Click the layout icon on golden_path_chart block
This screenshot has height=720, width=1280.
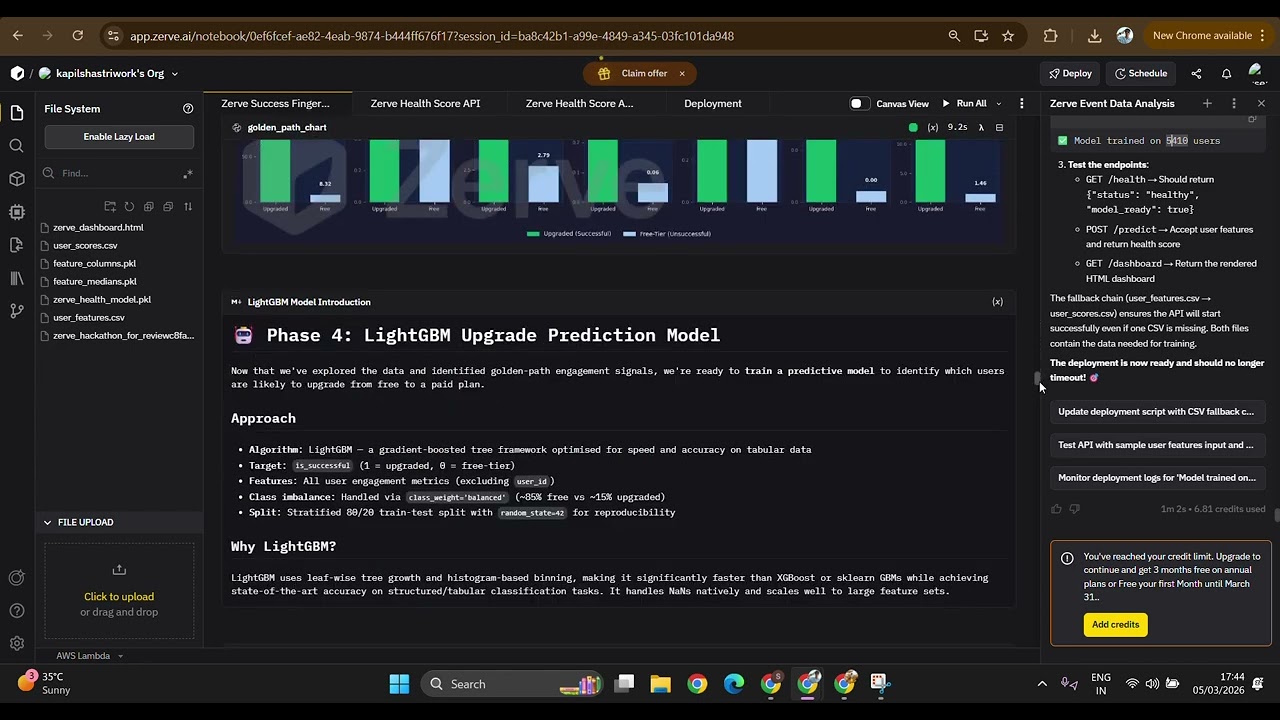[999, 127]
